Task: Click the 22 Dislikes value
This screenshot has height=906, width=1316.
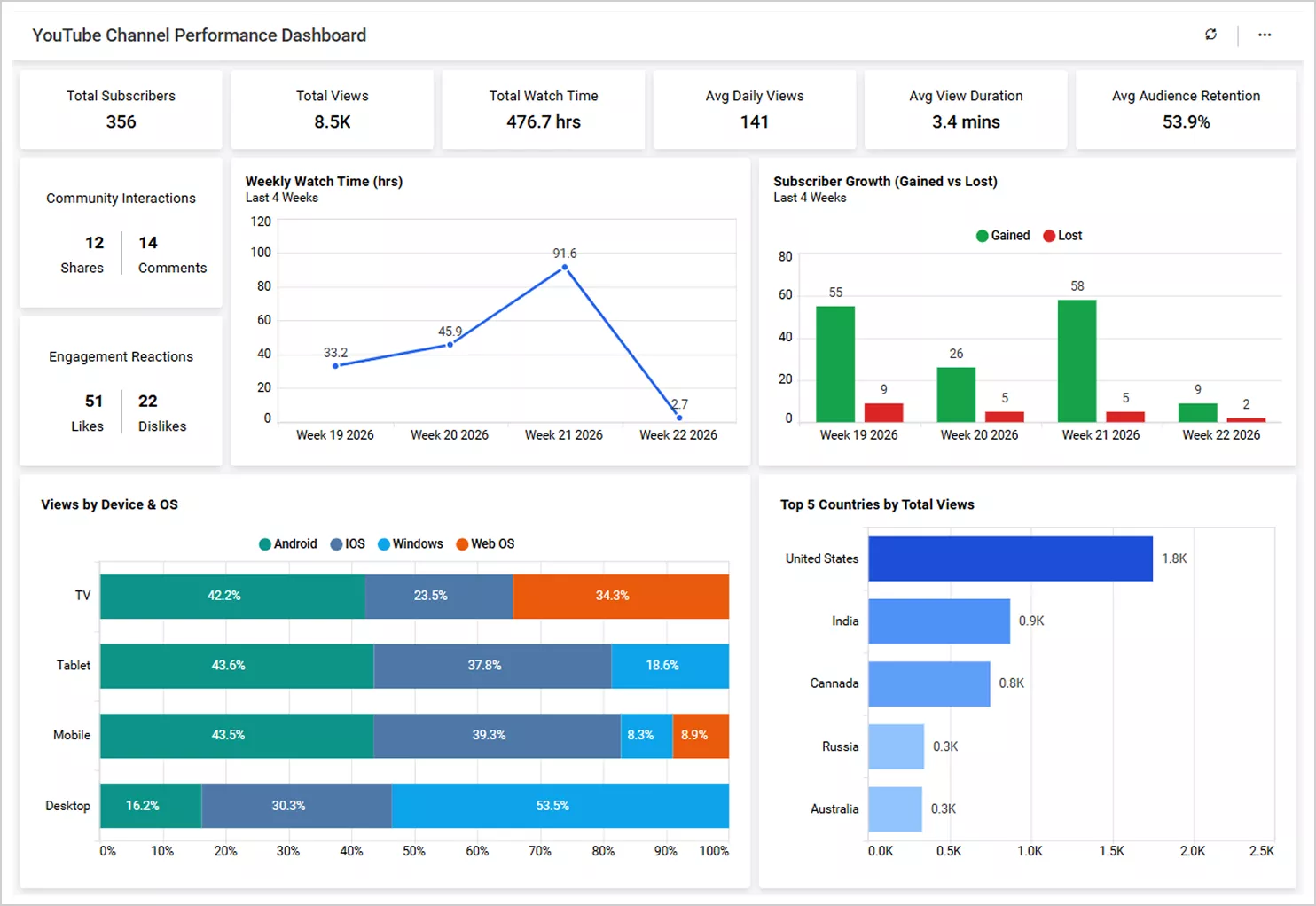Action: pos(148,402)
